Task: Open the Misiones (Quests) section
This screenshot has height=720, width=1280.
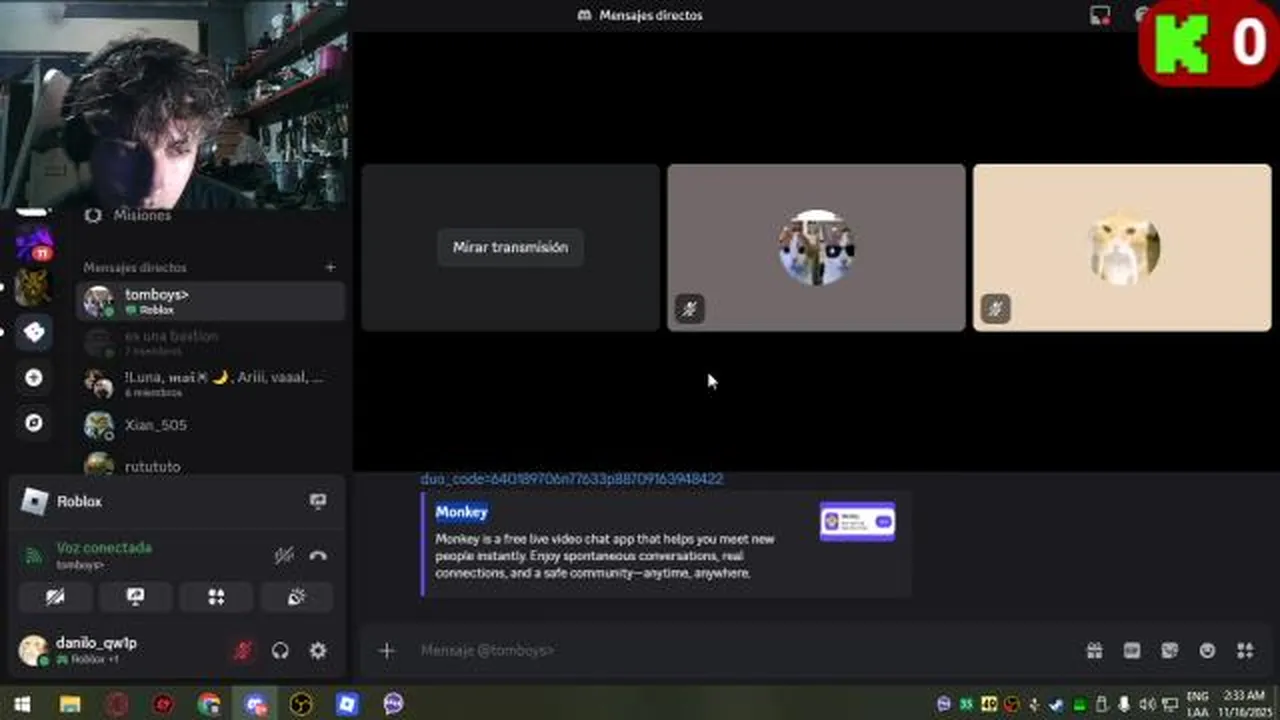Action: point(140,215)
